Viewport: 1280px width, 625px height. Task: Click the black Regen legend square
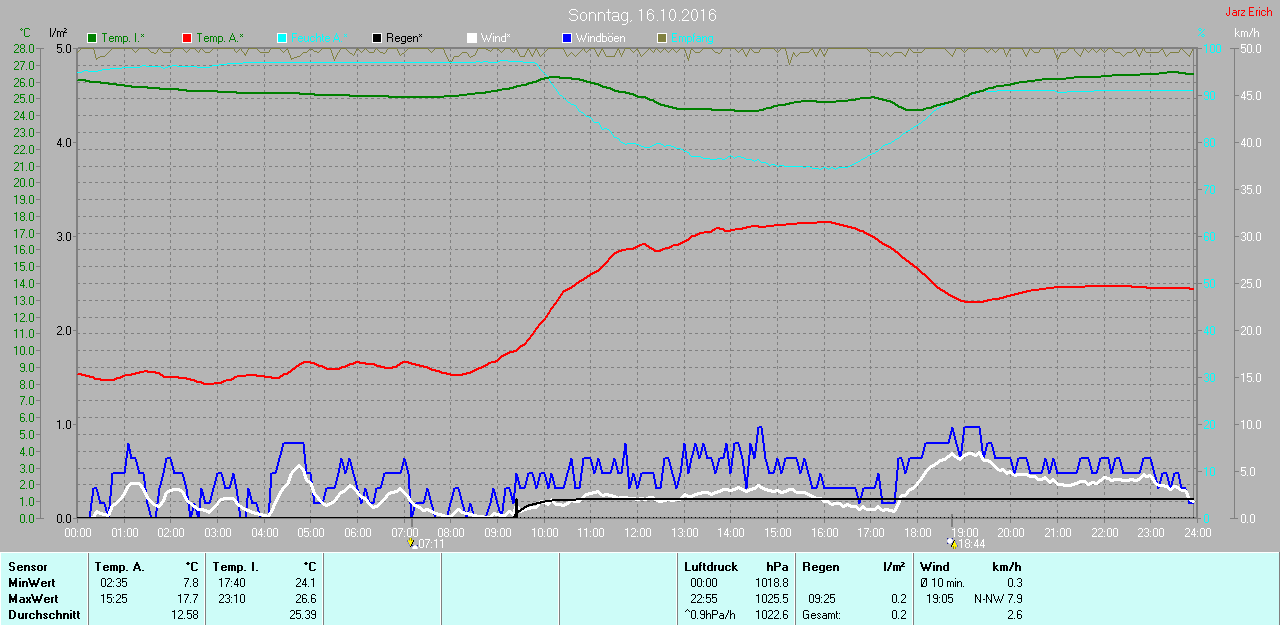point(377,38)
